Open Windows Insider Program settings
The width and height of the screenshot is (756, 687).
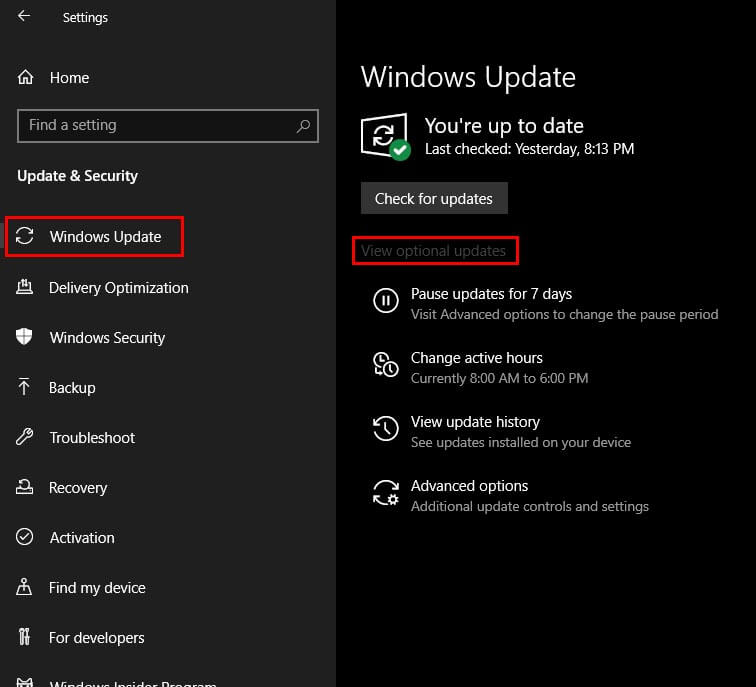[133, 683]
